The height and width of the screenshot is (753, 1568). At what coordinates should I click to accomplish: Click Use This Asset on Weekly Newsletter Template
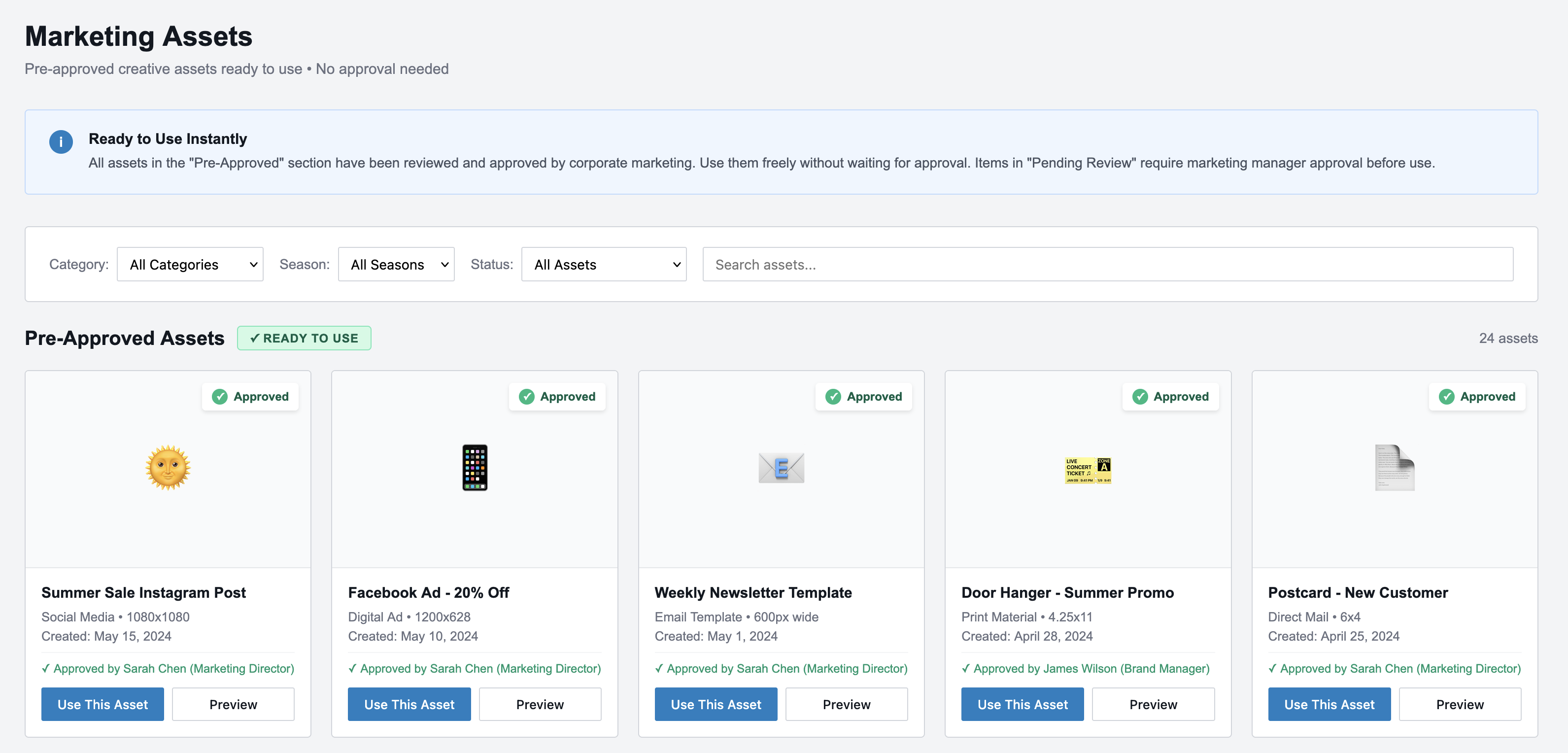716,704
